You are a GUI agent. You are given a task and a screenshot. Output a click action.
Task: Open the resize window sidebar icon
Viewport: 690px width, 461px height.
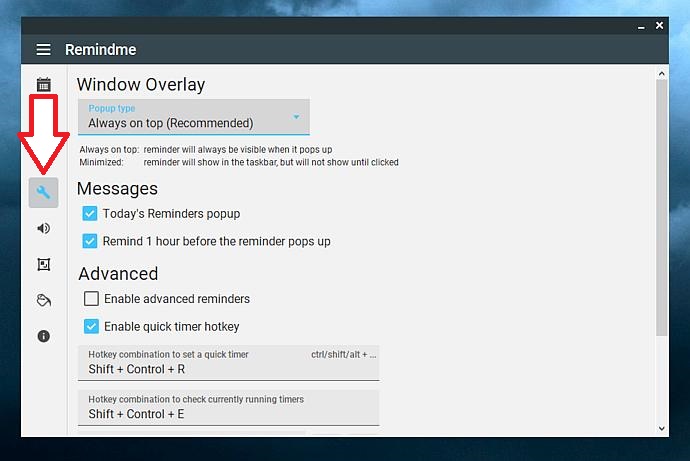click(44, 264)
